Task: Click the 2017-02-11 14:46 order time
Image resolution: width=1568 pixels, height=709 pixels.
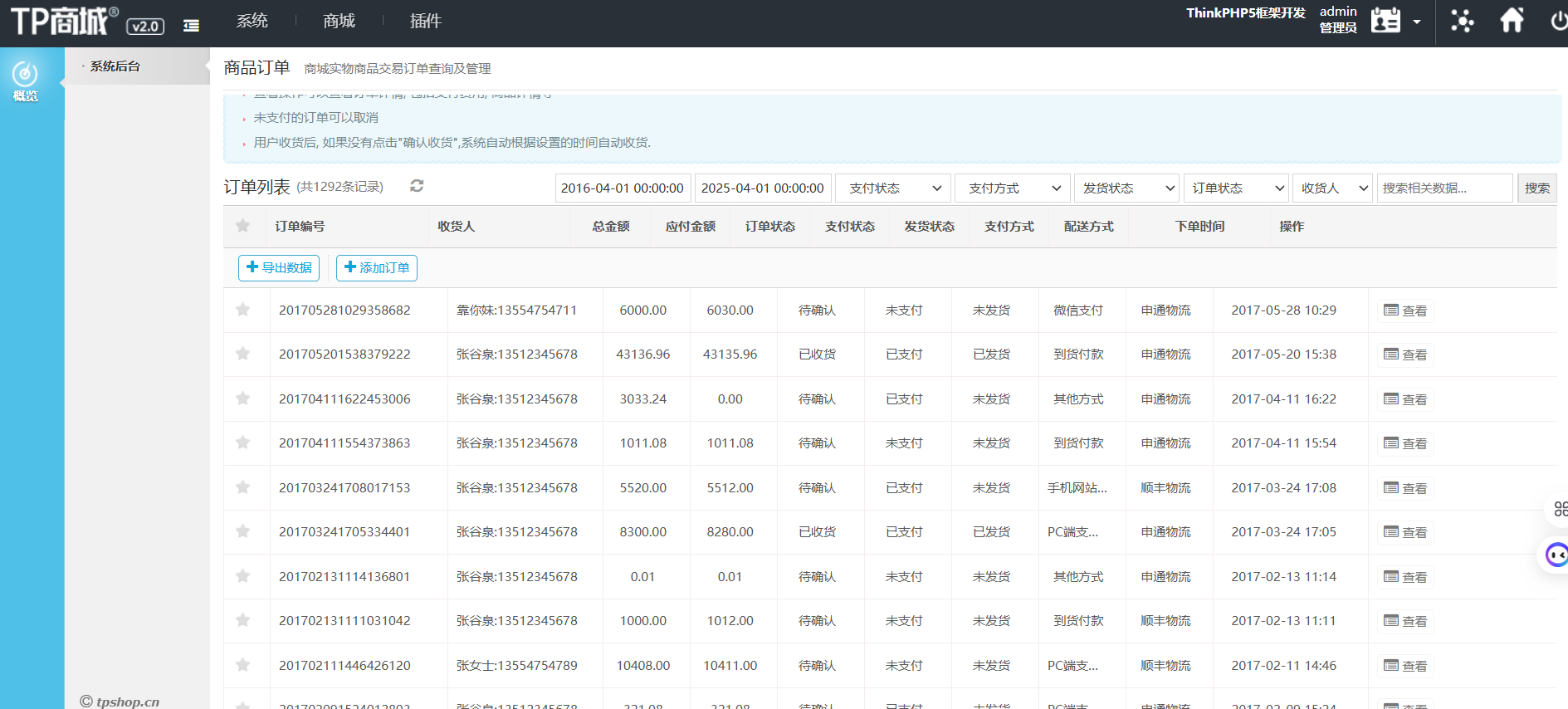Action: [x=1284, y=666]
